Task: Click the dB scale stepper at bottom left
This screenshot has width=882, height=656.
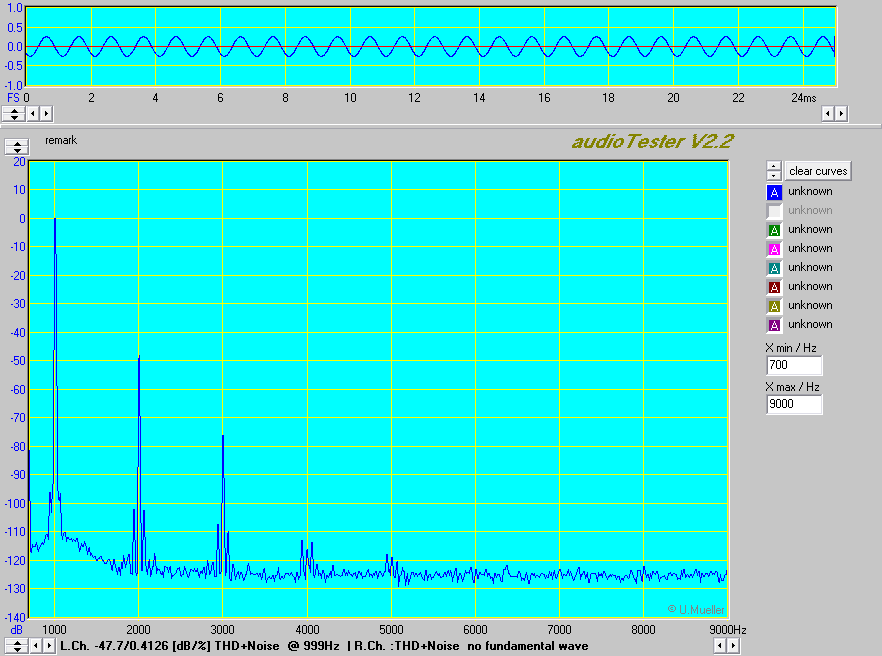Action: (x=17, y=646)
